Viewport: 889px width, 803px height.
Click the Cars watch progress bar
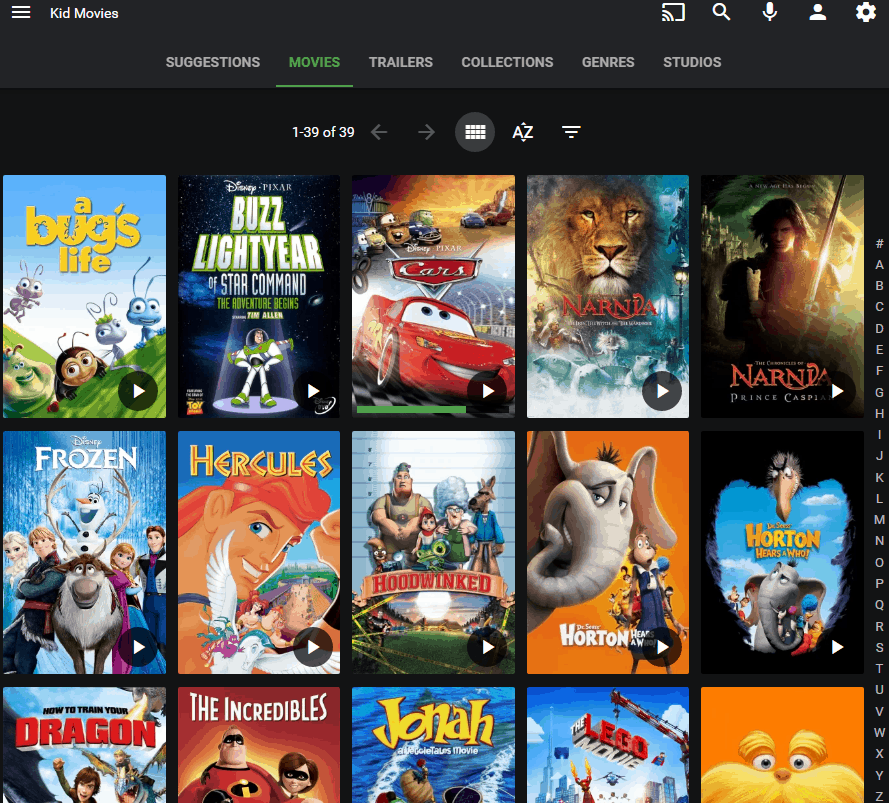pyautogui.click(x=433, y=409)
